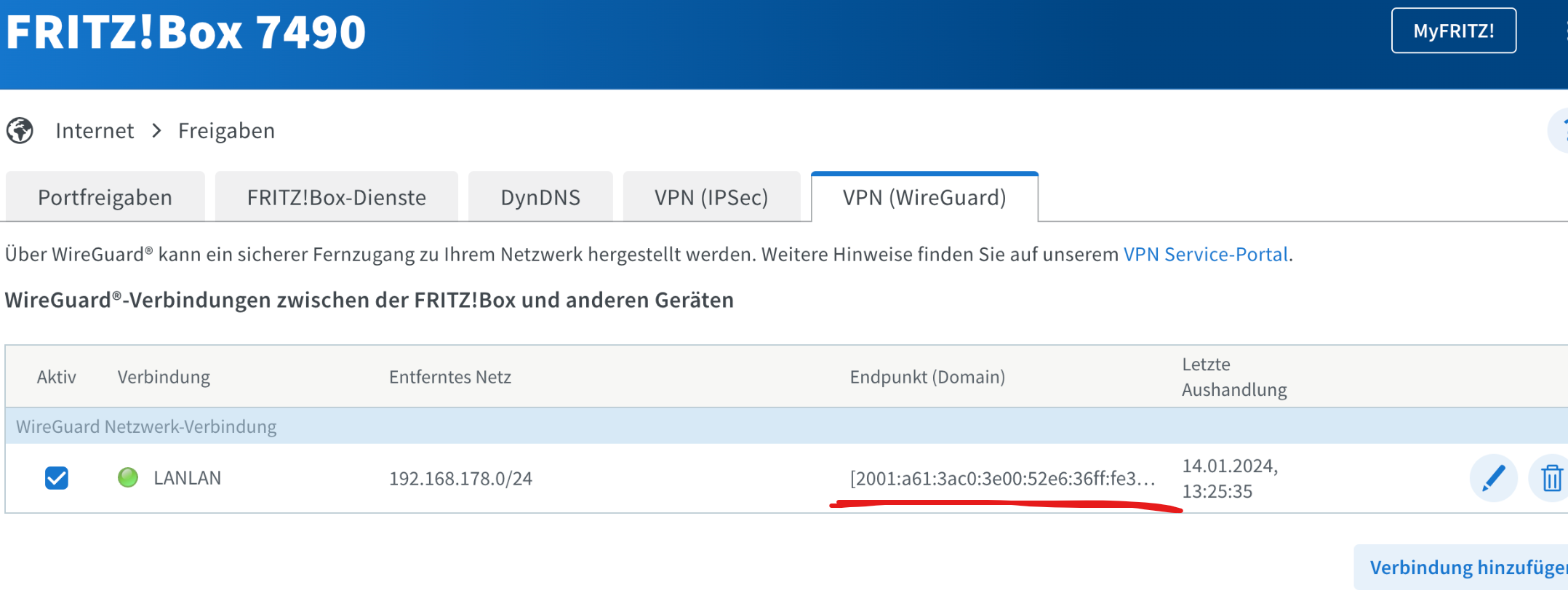The image size is (1568, 601).
Task: Delete the LANLAN connection via trash icon
Action: pyautogui.click(x=1551, y=478)
